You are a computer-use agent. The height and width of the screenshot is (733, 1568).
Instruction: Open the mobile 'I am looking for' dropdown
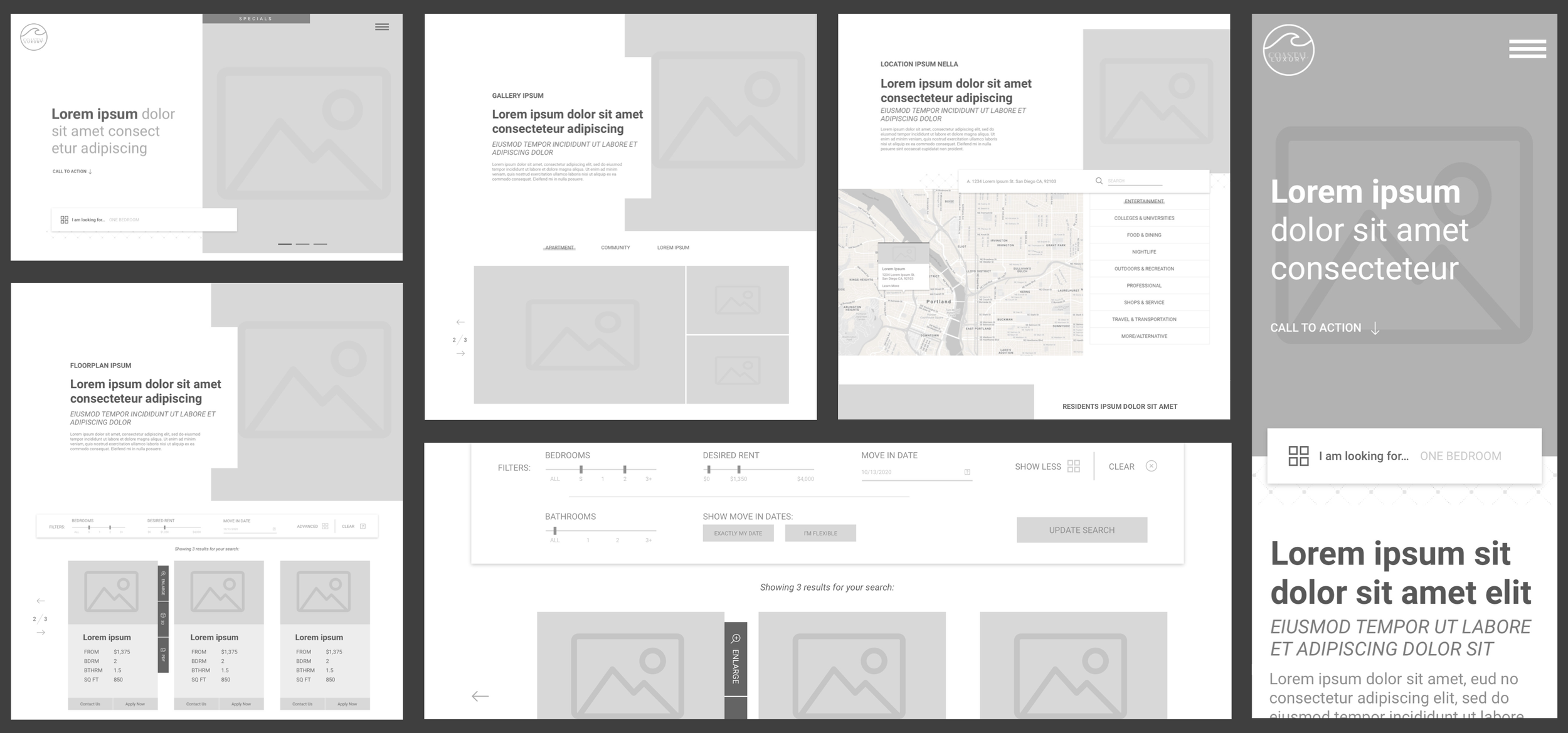[x=1404, y=456]
